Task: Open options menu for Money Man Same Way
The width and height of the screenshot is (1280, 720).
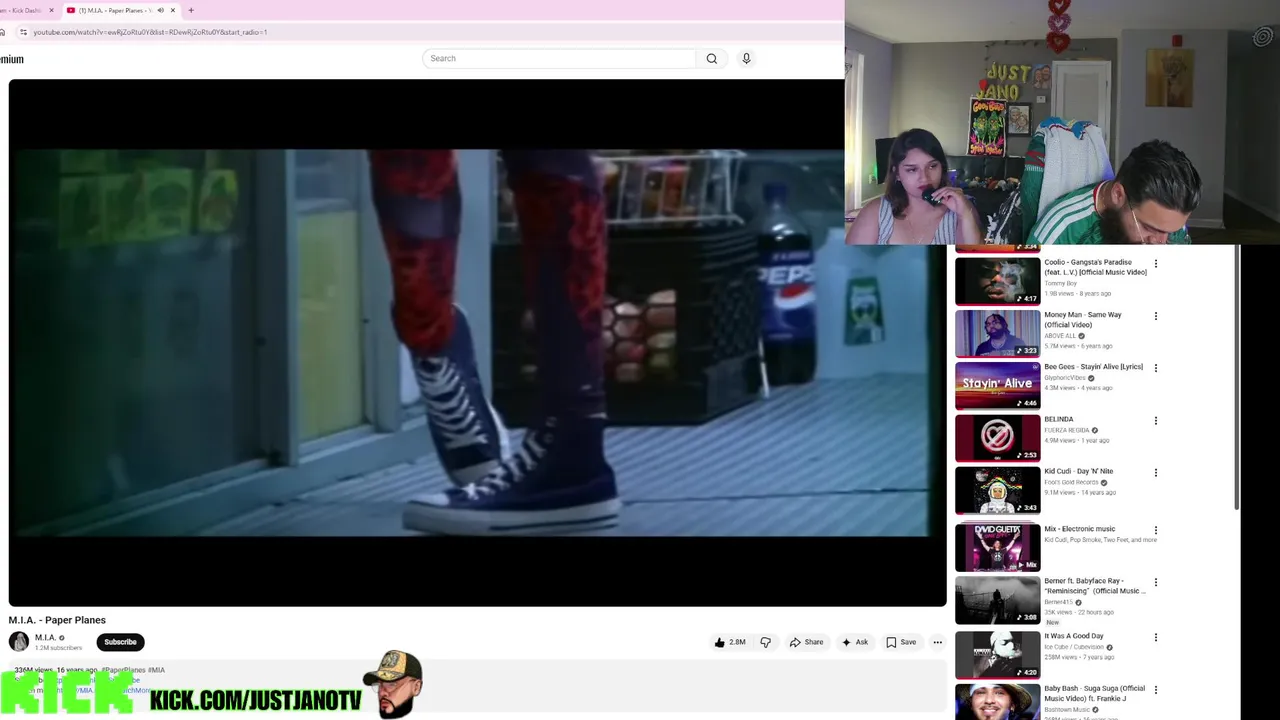Action: (1156, 316)
